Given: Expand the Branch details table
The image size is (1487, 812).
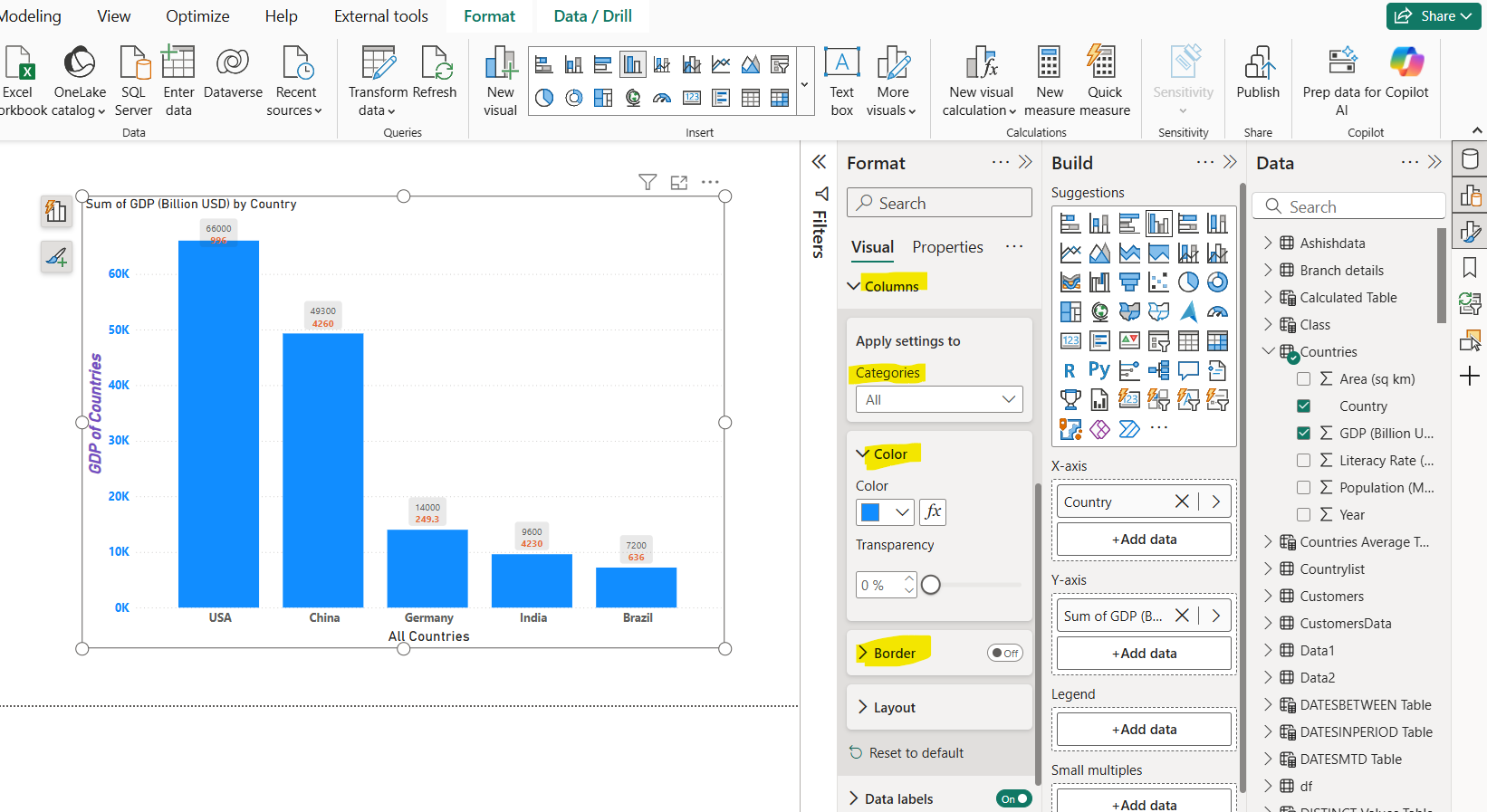Looking at the screenshot, I should pyautogui.click(x=1268, y=271).
